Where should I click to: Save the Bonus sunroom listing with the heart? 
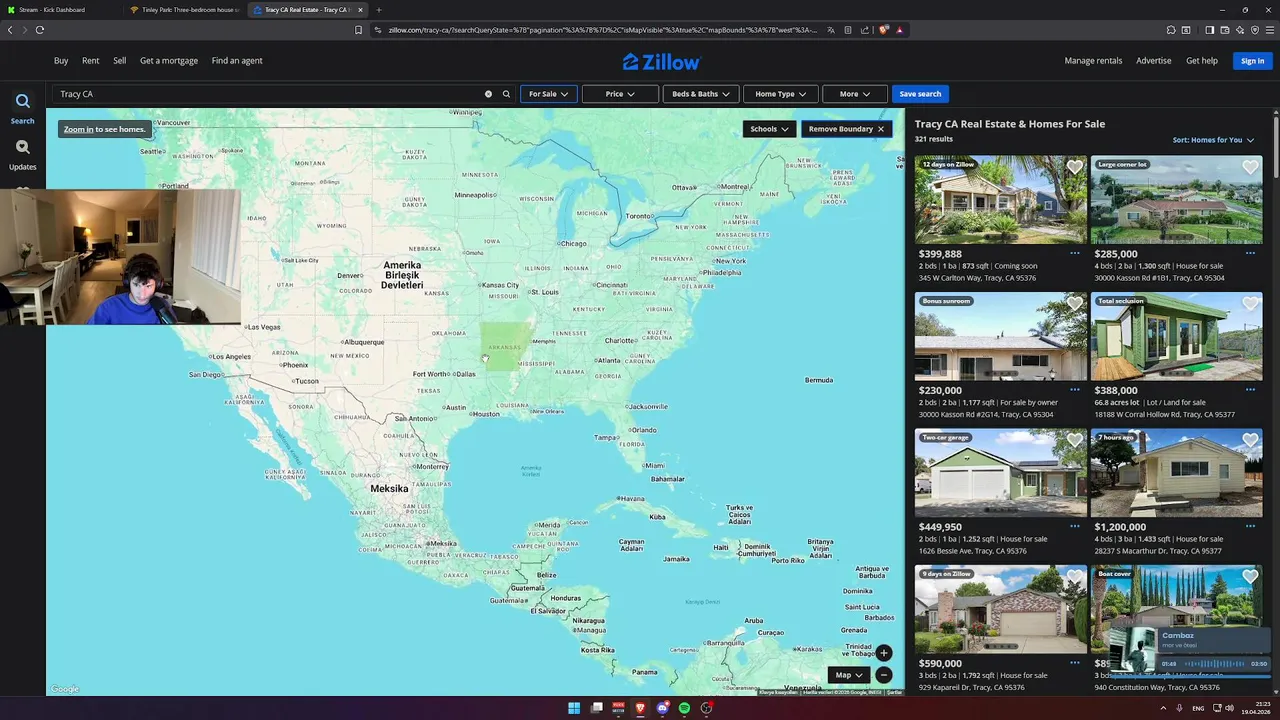(x=1074, y=304)
